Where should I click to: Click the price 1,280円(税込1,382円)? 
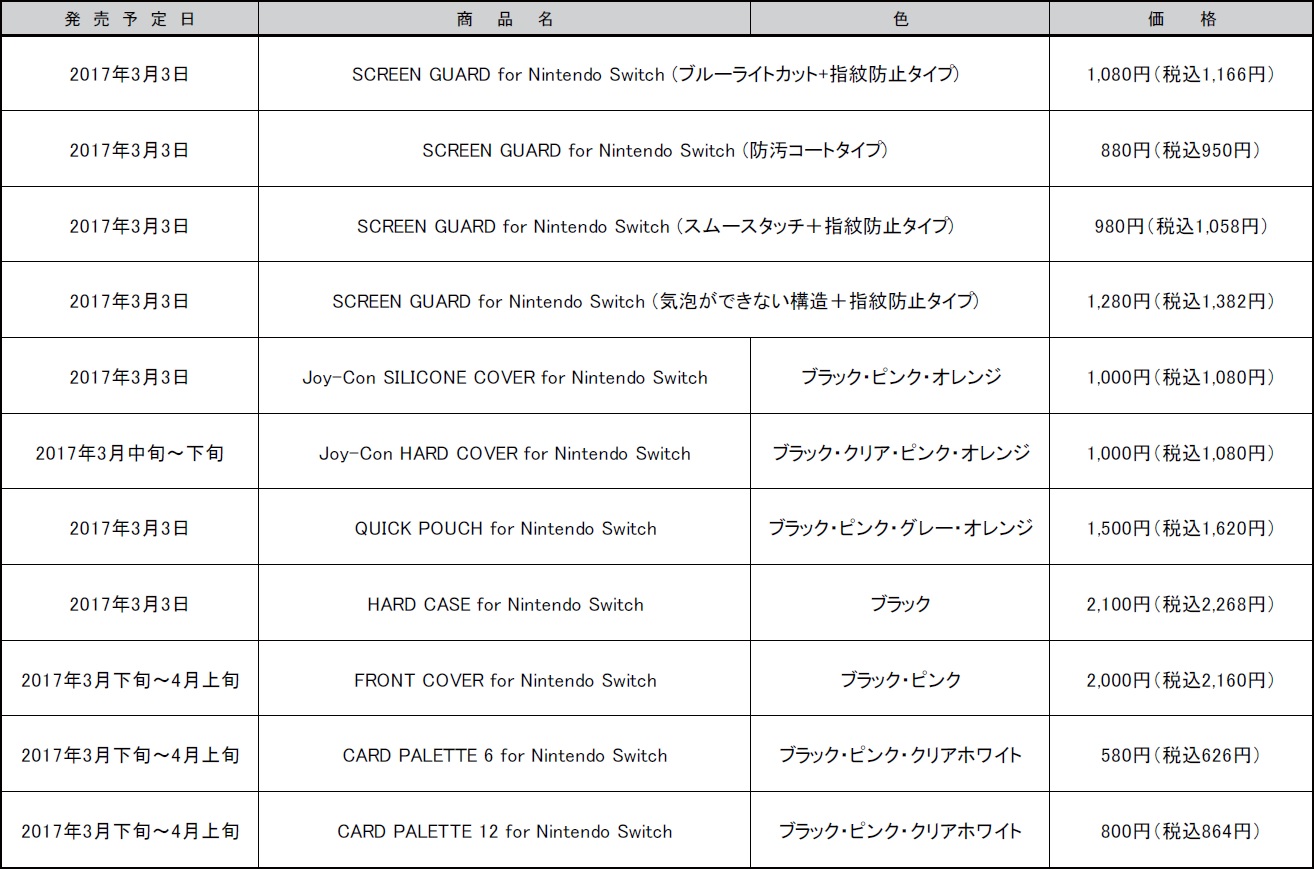pyautogui.click(x=1181, y=301)
